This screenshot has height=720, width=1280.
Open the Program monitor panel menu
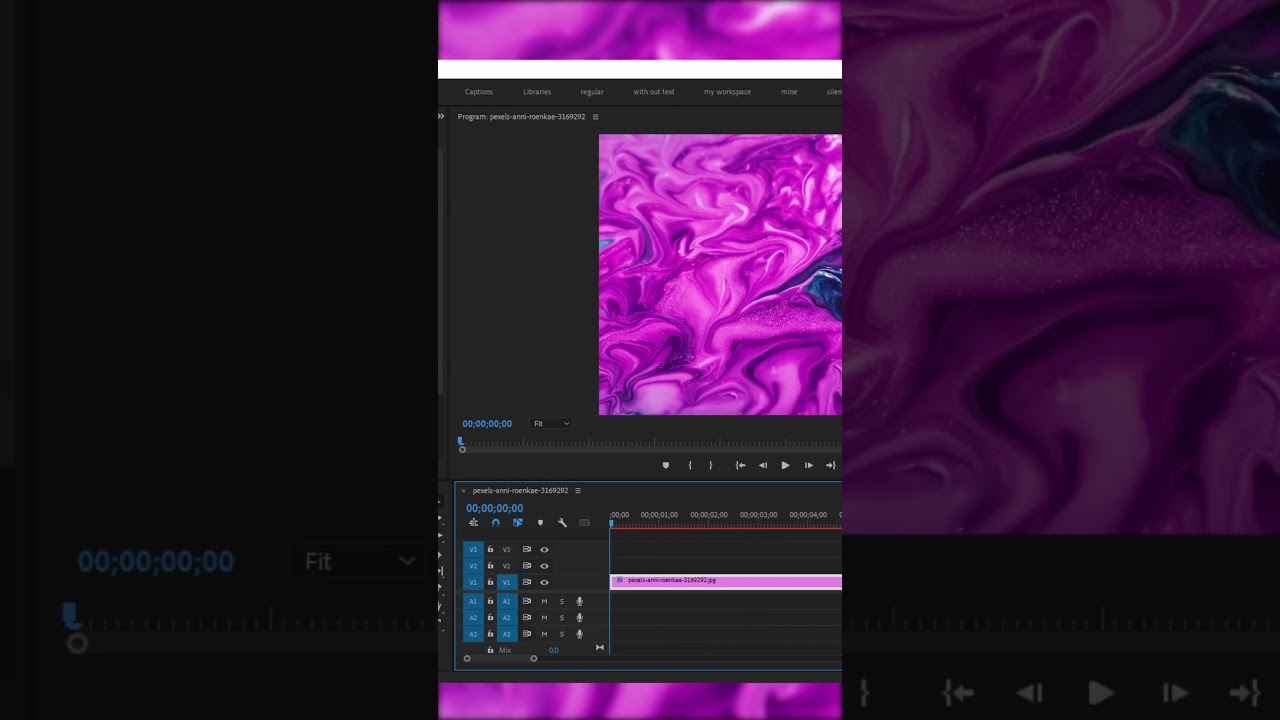click(x=596, y=117)
